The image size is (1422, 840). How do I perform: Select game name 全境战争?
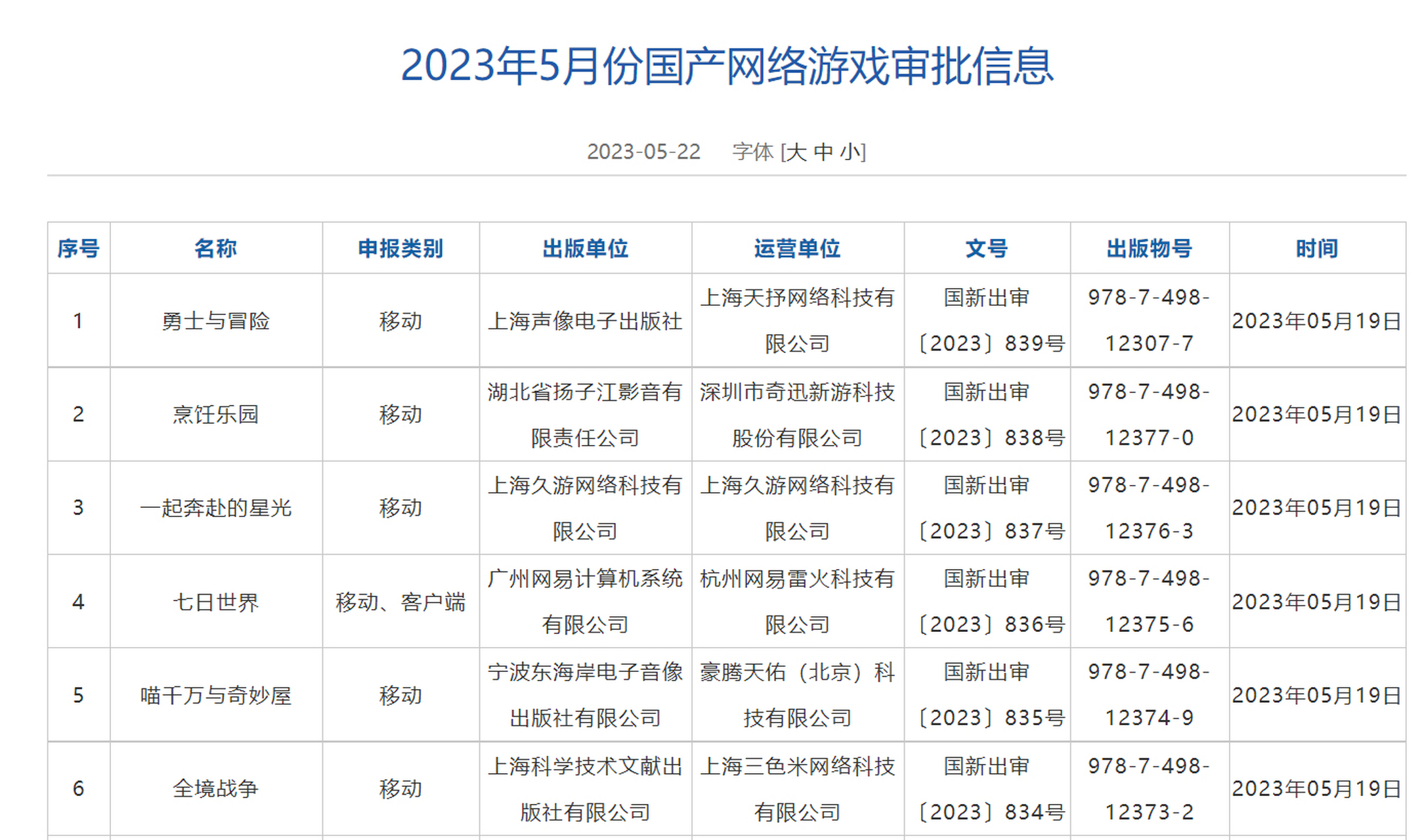coord(215,789)
